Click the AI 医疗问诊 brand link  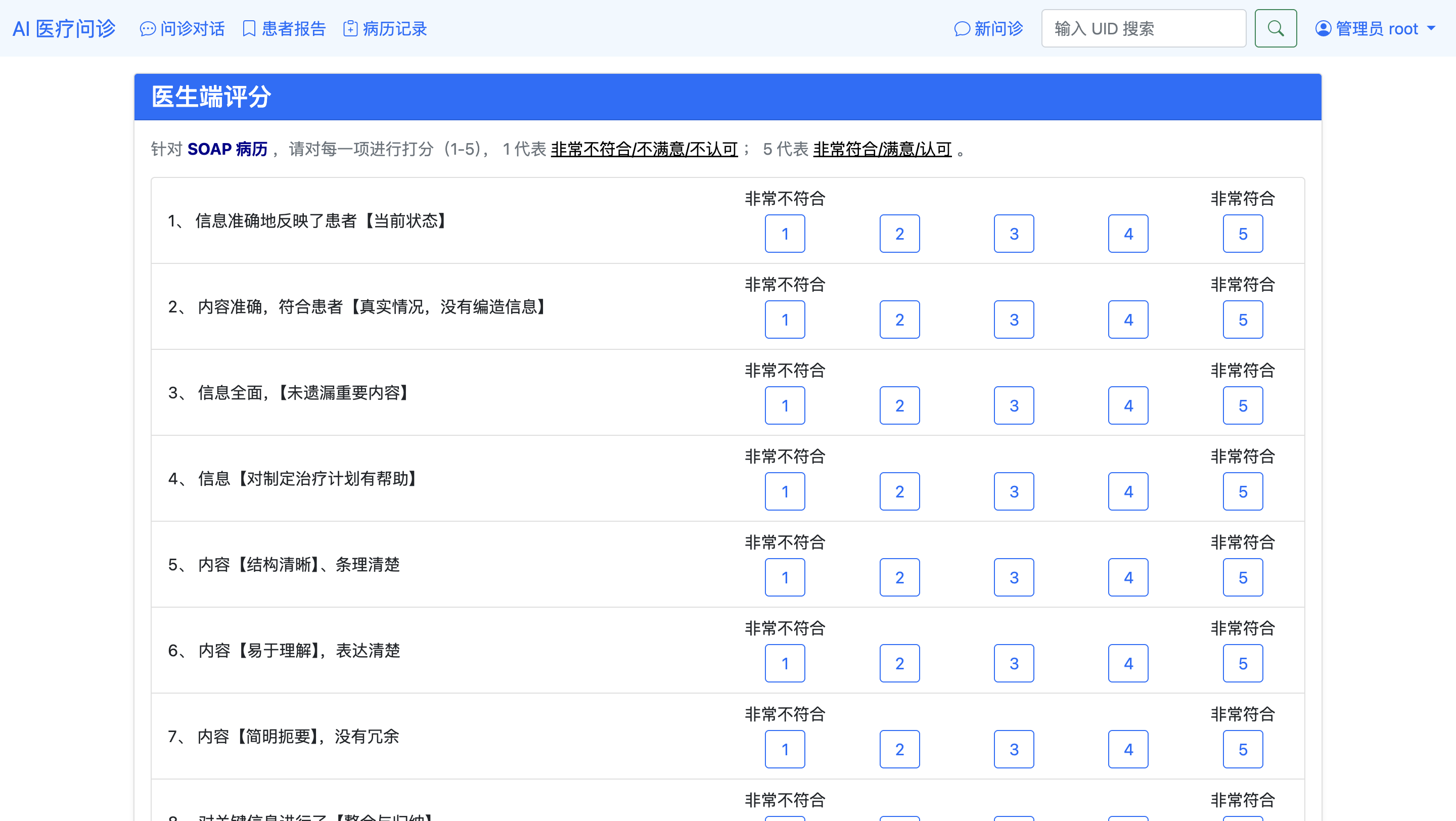64,29
